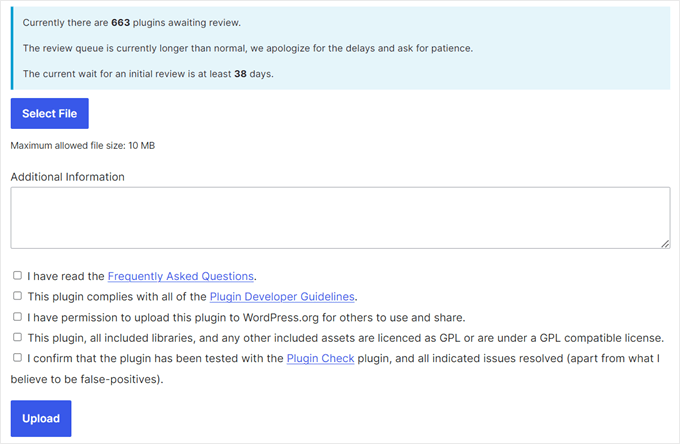
Task: Click the text area resize handle
Action: tap(665, 243)
